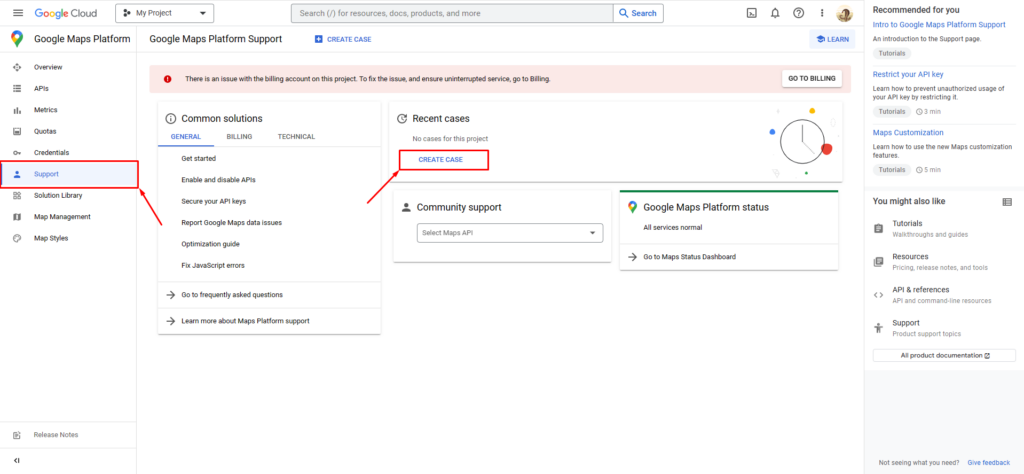Toggle the 'You might also like' list icon
1024x474 pixels.
coord(1007,201)
